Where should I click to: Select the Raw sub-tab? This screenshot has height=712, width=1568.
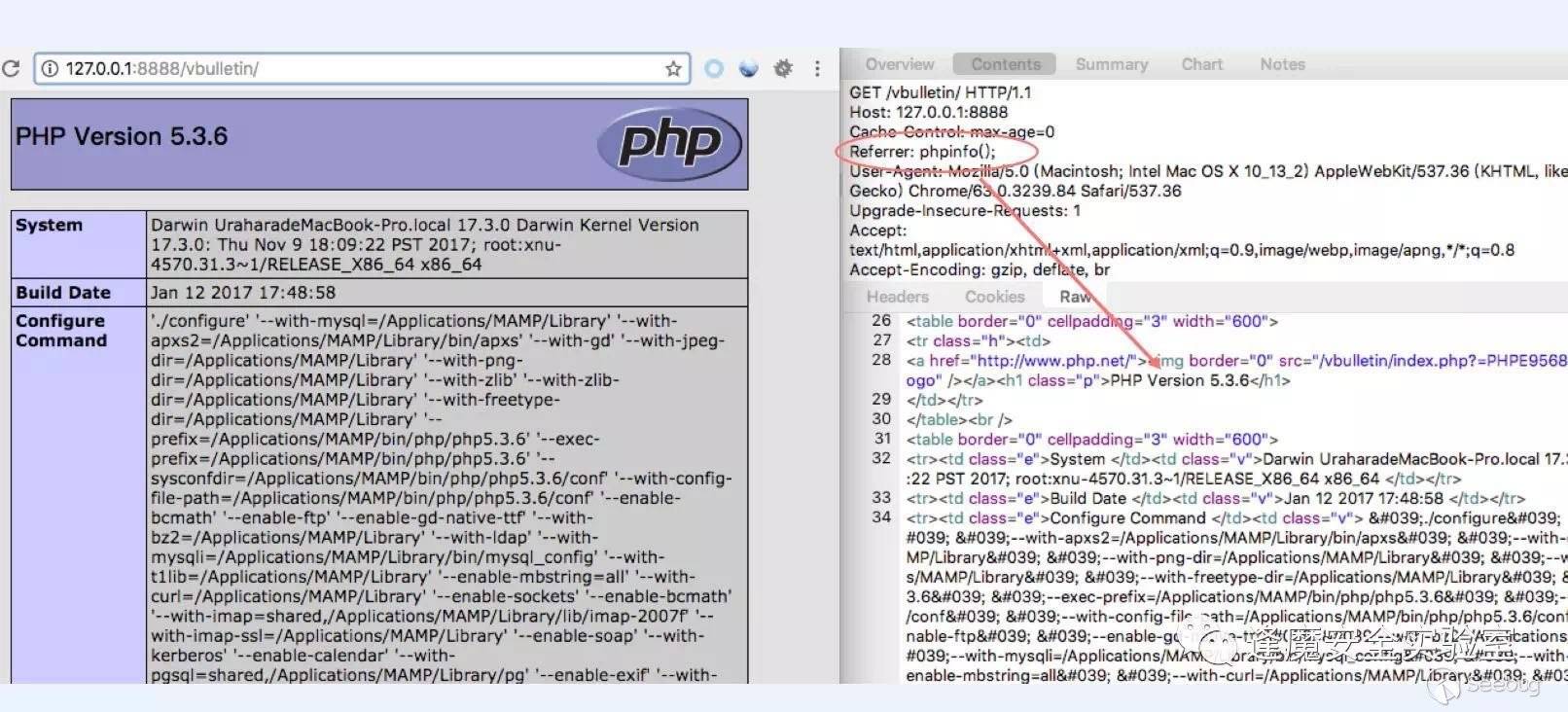point(1075,297)
